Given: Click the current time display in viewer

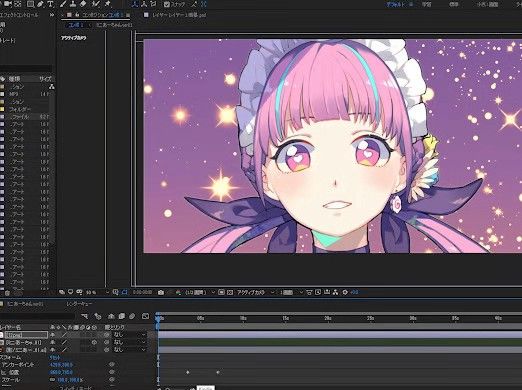Looking at the screenshot, I should [x=142, y=292].
